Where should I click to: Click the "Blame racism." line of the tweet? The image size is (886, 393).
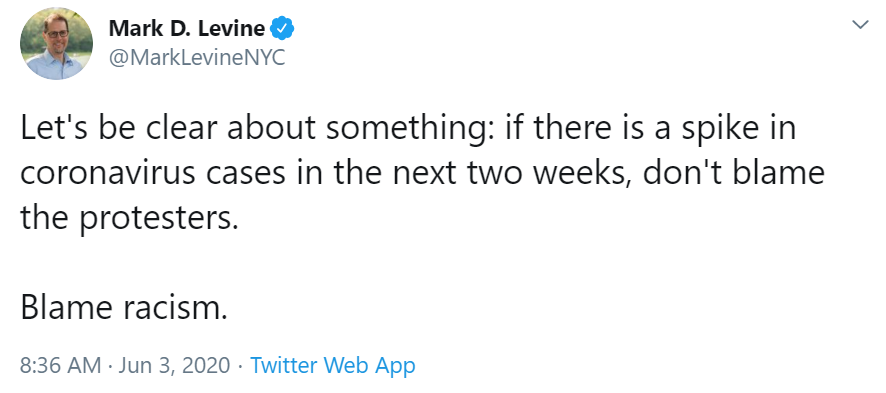(124, 307)
